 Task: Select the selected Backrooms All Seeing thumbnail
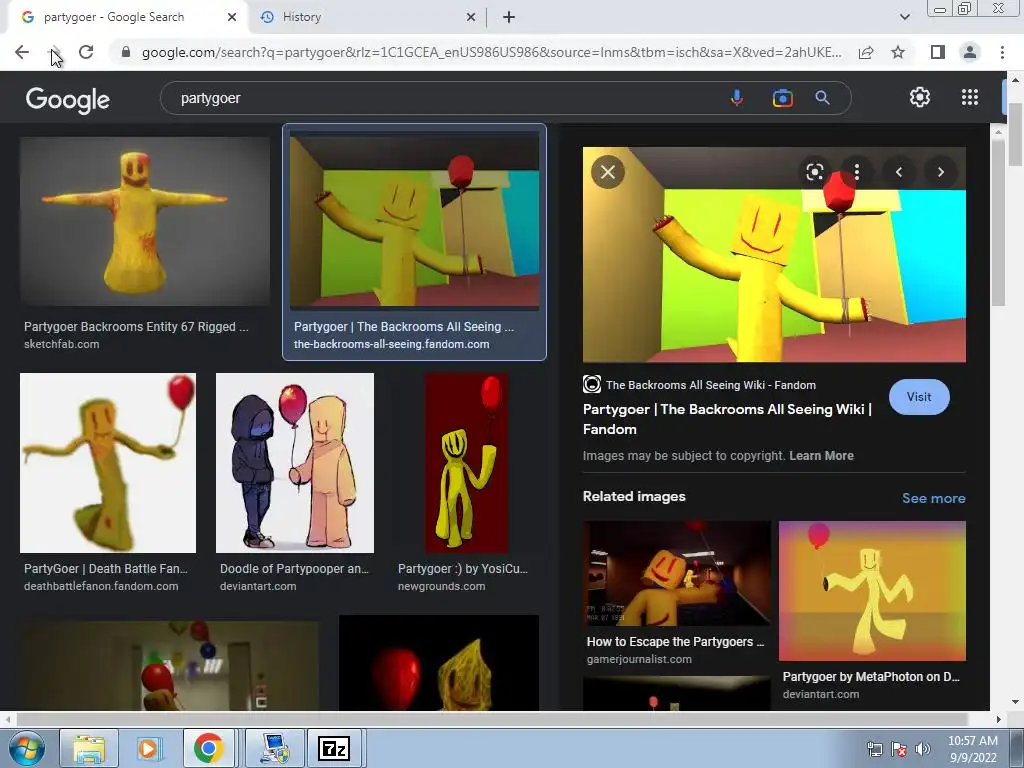414,219
